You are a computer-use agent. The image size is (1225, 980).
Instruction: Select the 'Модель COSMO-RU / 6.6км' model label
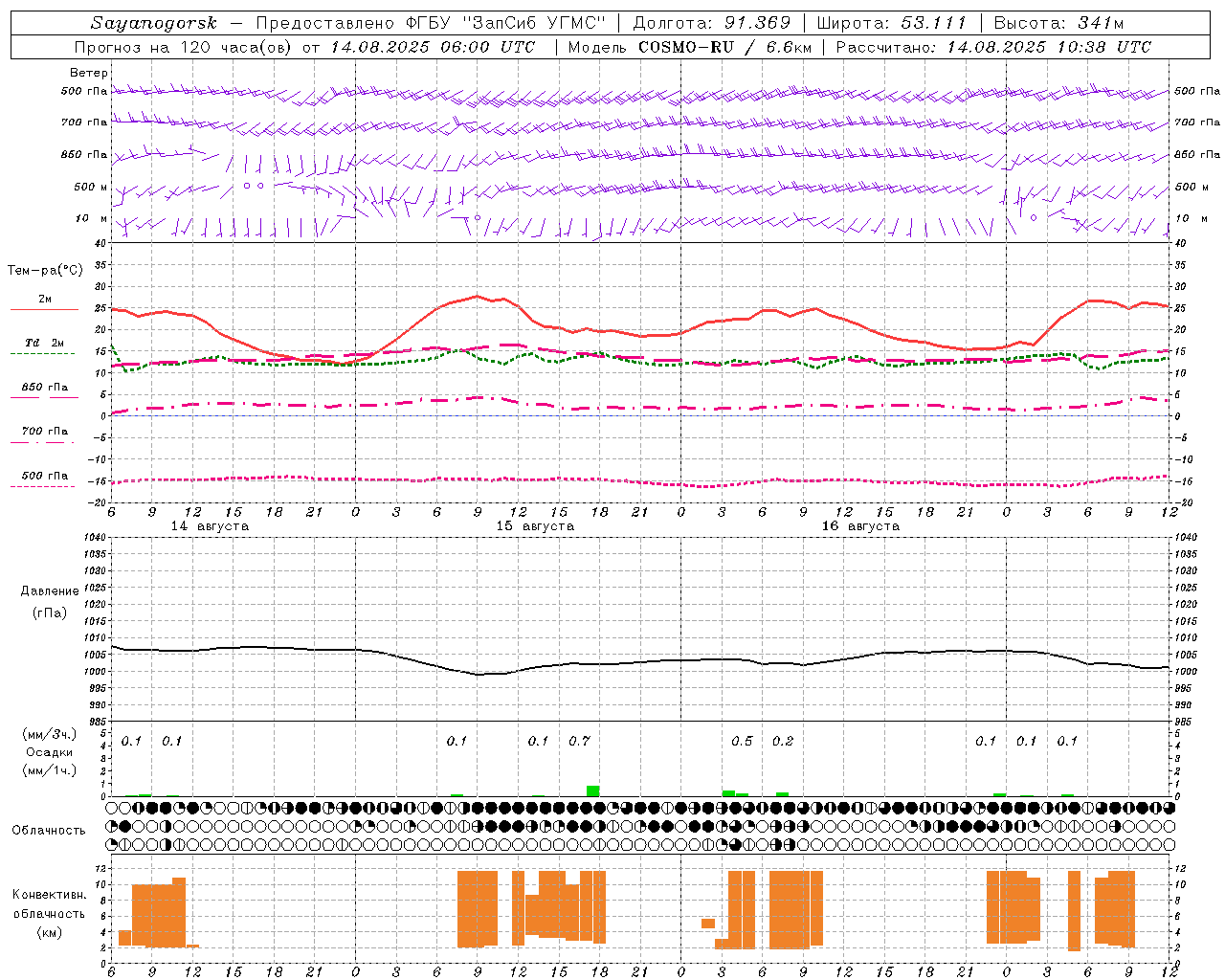pos(689,47)
